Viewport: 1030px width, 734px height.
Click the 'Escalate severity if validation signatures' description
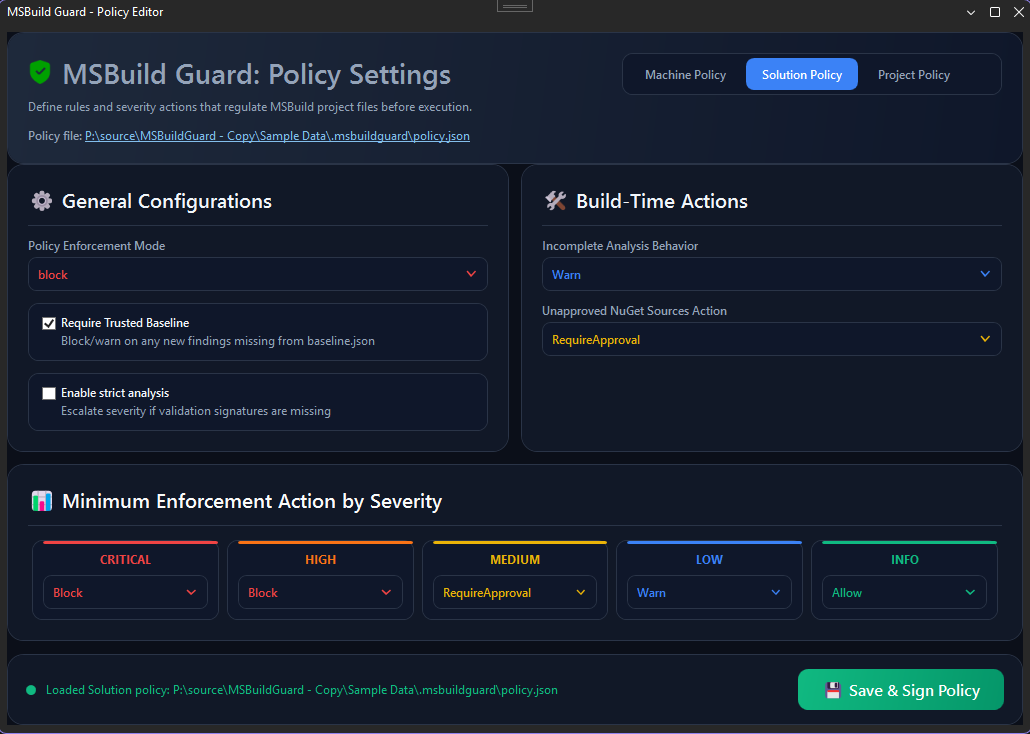pyautogui.click(x=196, y=411)
